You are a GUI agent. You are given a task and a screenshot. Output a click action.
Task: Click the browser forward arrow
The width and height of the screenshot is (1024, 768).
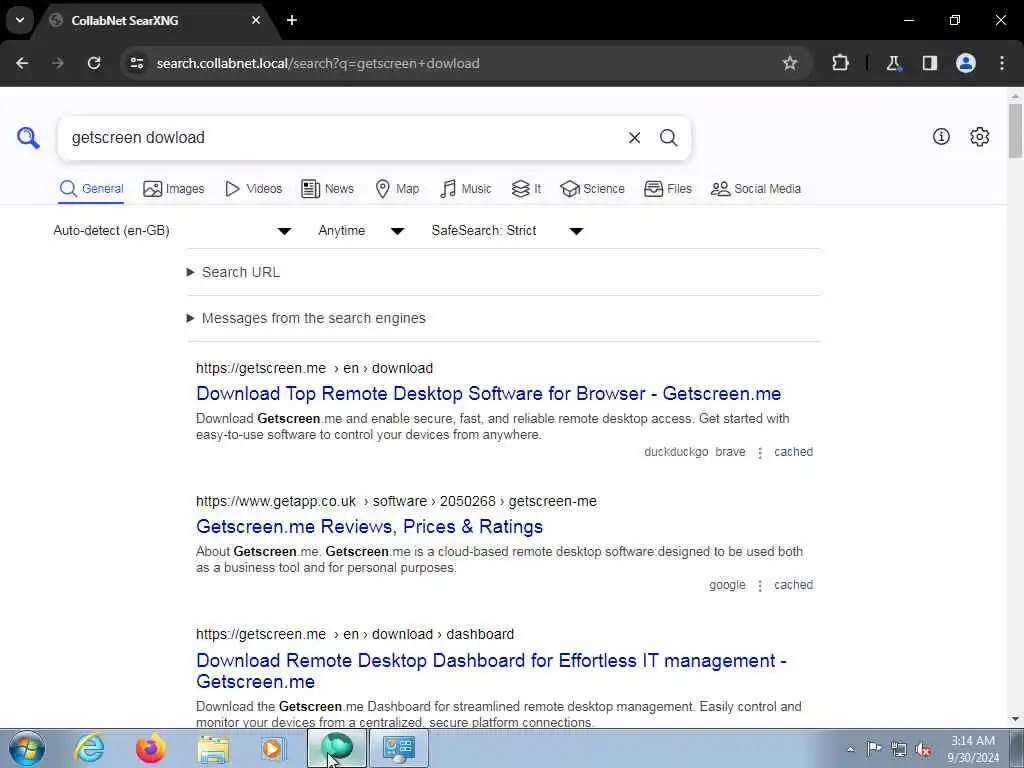[x=58, y=63]
